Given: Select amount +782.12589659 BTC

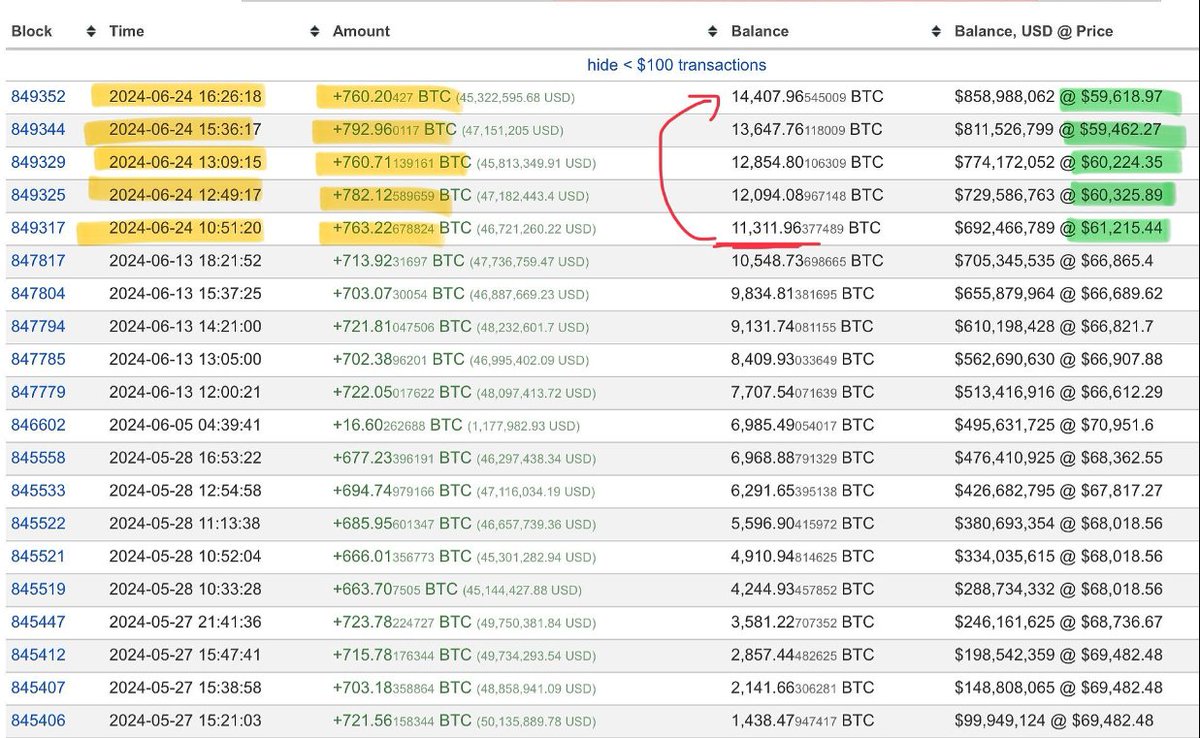Looking at the screenshot, I should 402,196.
